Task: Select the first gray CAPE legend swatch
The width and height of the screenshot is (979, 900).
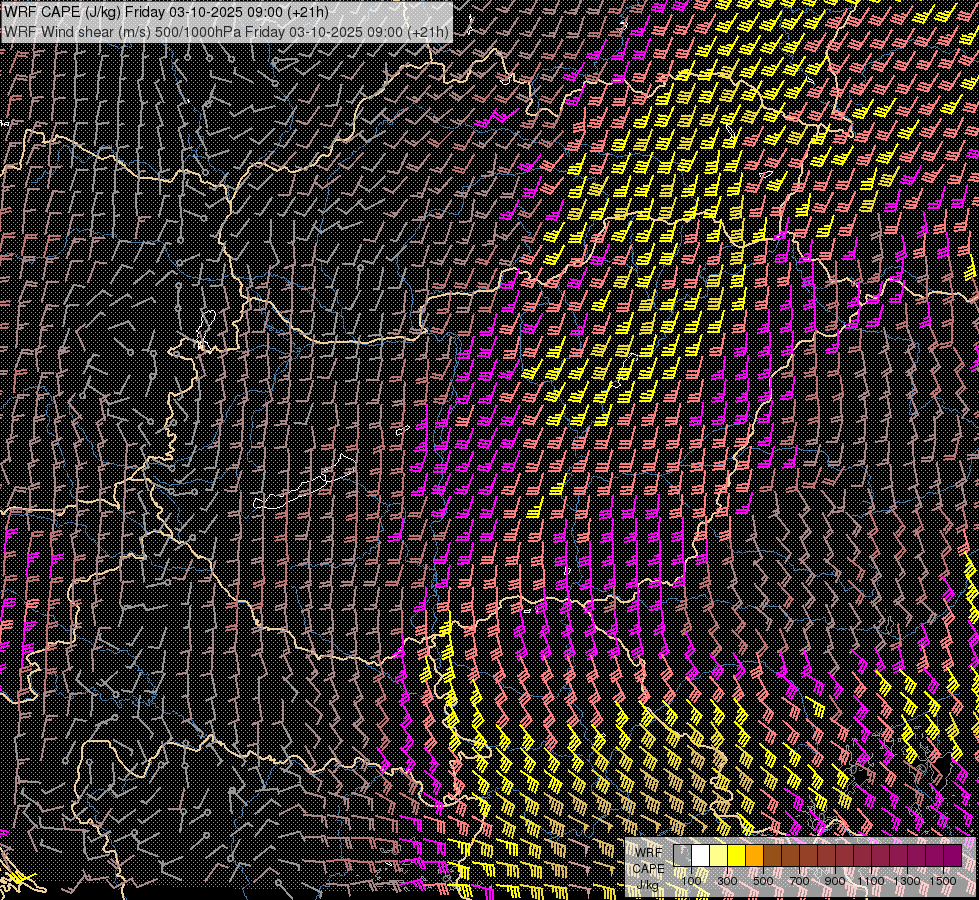Action: point(683,856)
